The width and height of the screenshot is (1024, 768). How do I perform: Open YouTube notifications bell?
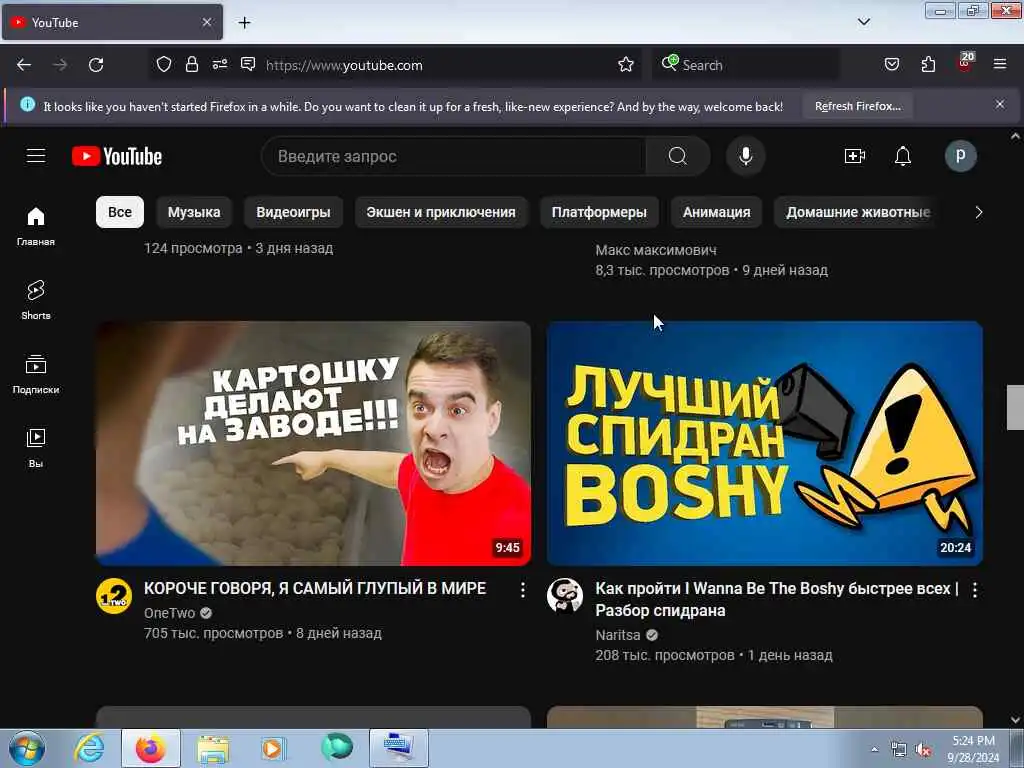[x=903, y=156]
